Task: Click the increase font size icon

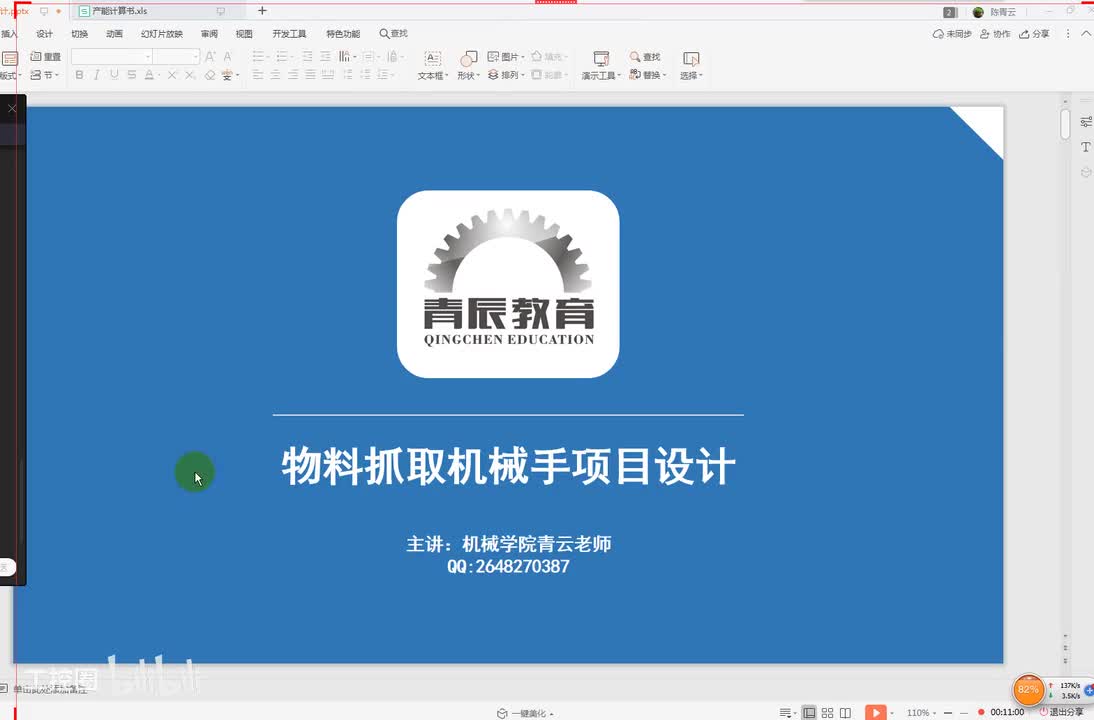Action: pyautogui.click(x=210, y=57)
